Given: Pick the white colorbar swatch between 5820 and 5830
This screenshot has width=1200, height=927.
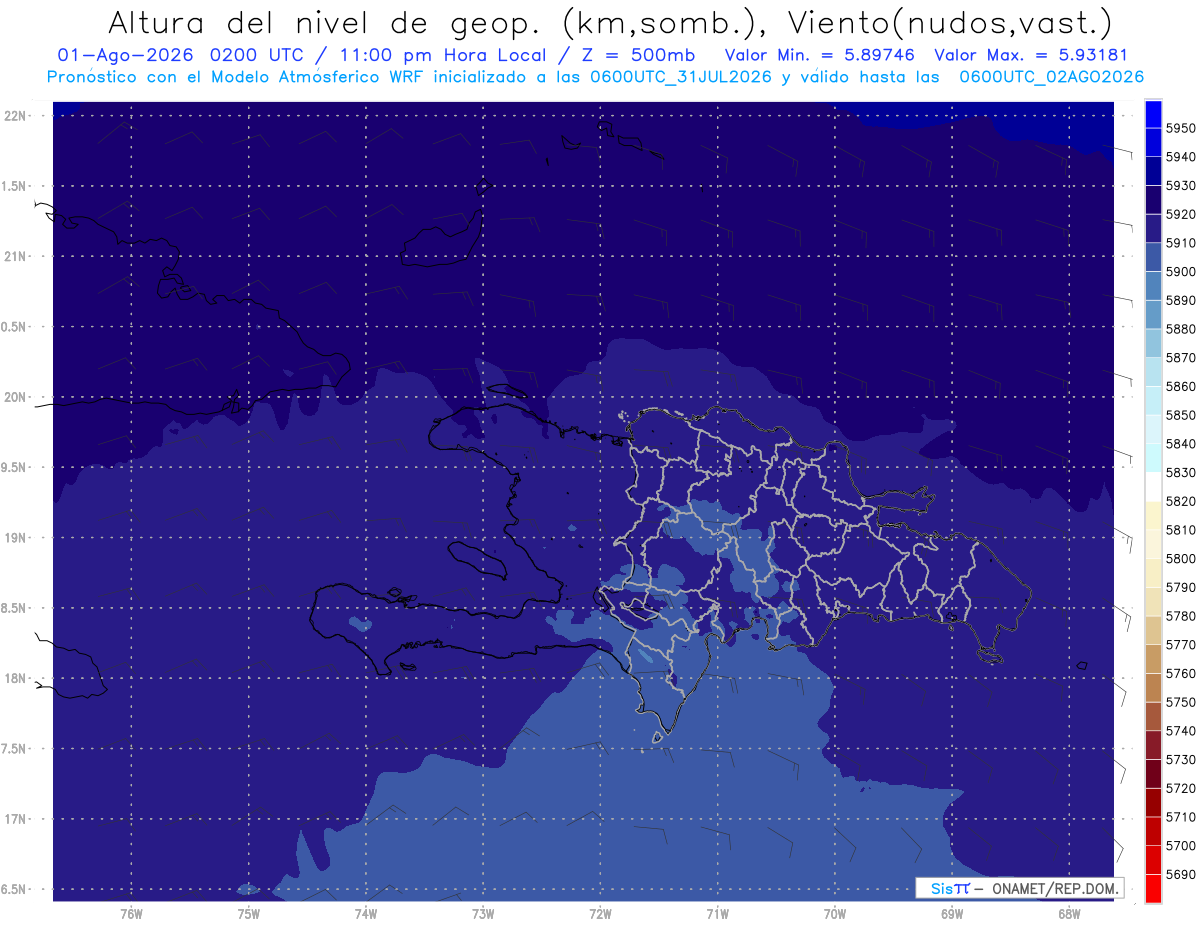Looking at the screenshot, I should [x=1153, y=487].
